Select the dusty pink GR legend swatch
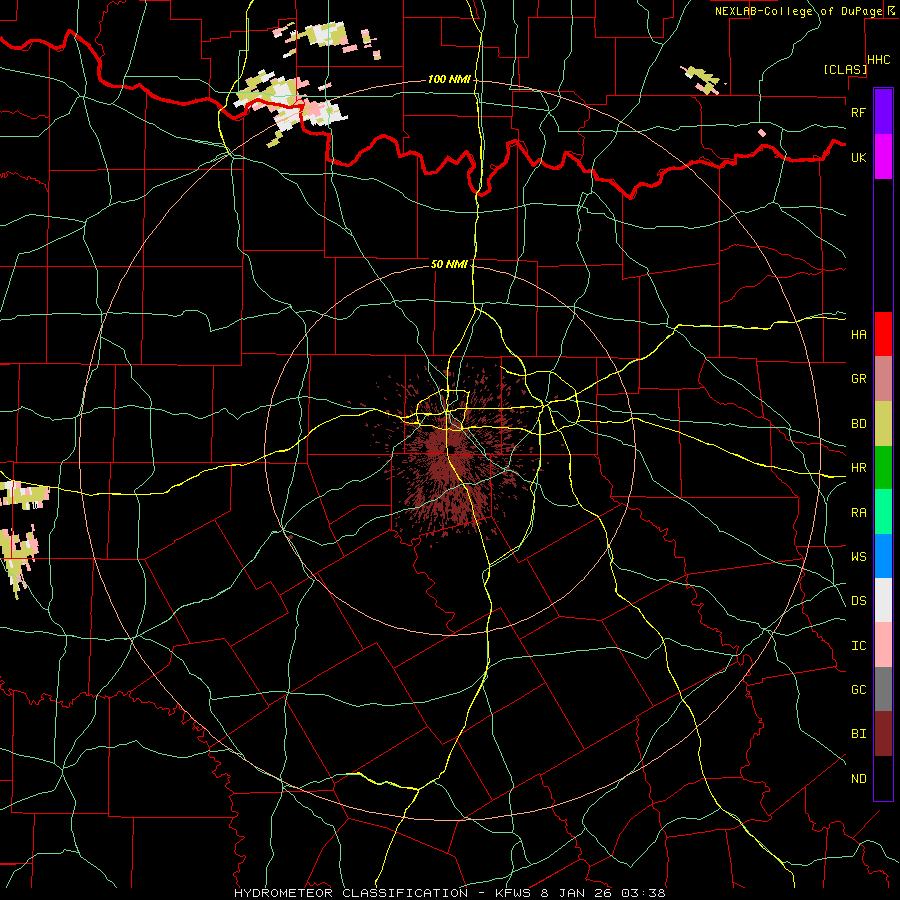 (883, 379)
